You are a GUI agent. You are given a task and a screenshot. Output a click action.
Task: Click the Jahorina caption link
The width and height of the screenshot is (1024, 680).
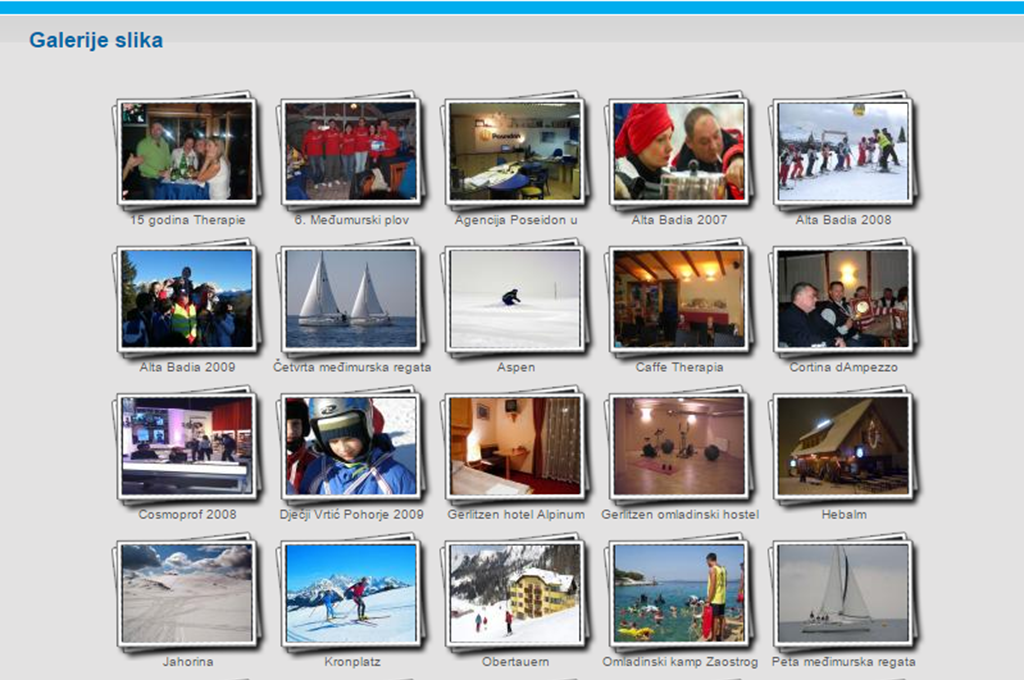pyautogui.click(x=188, y=662)
